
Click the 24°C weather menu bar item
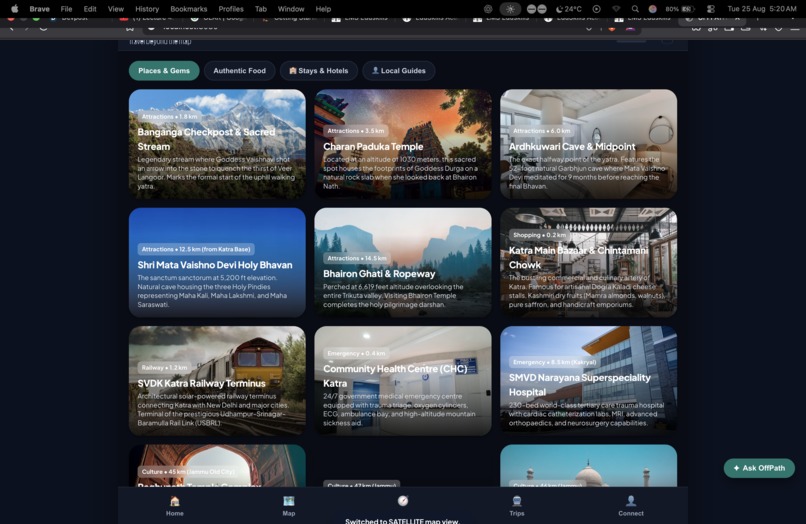(x=569, y=9)
